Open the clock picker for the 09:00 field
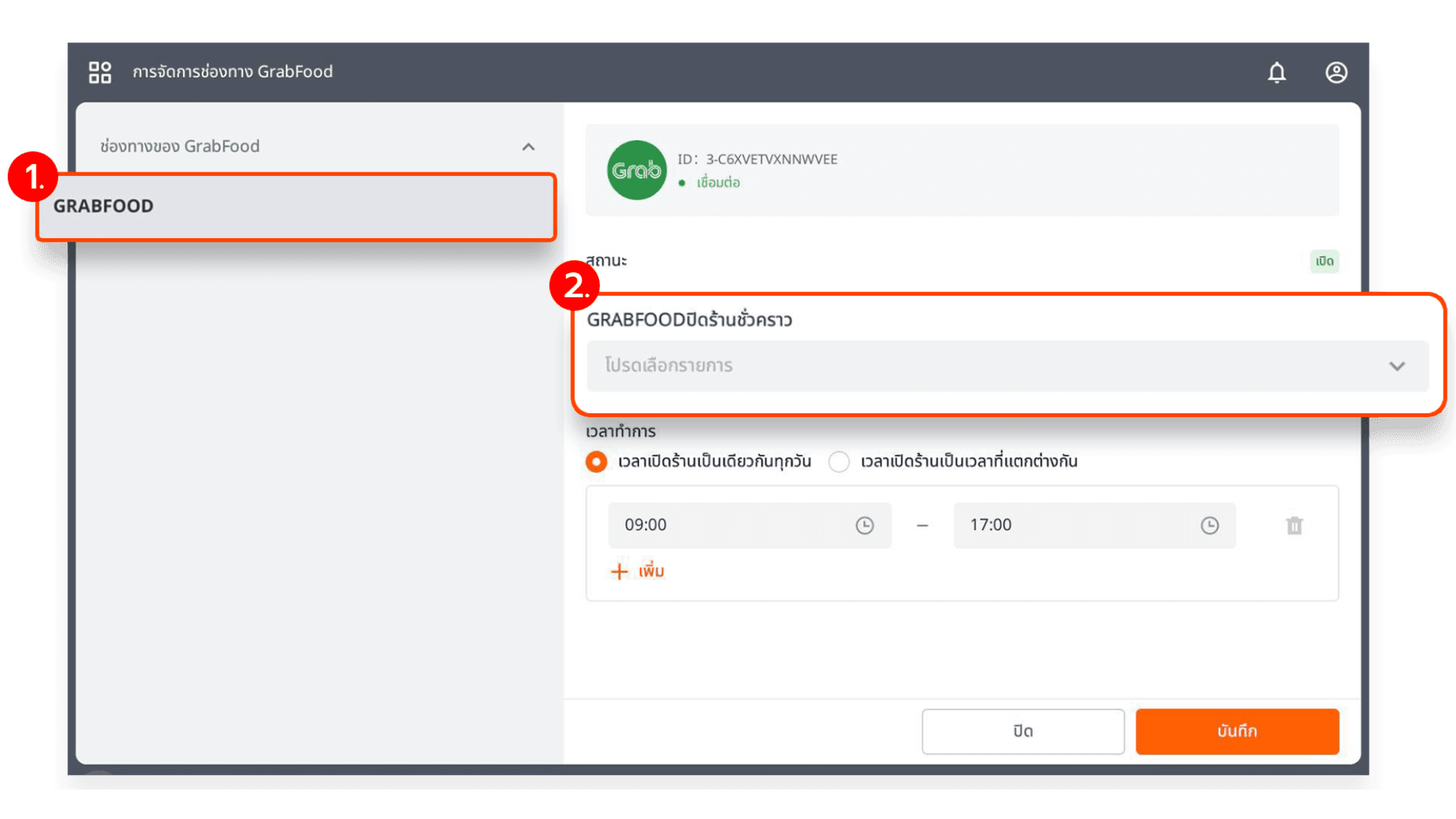The height and width of the screenshot is (819, 1456). [x=864, y=525]
